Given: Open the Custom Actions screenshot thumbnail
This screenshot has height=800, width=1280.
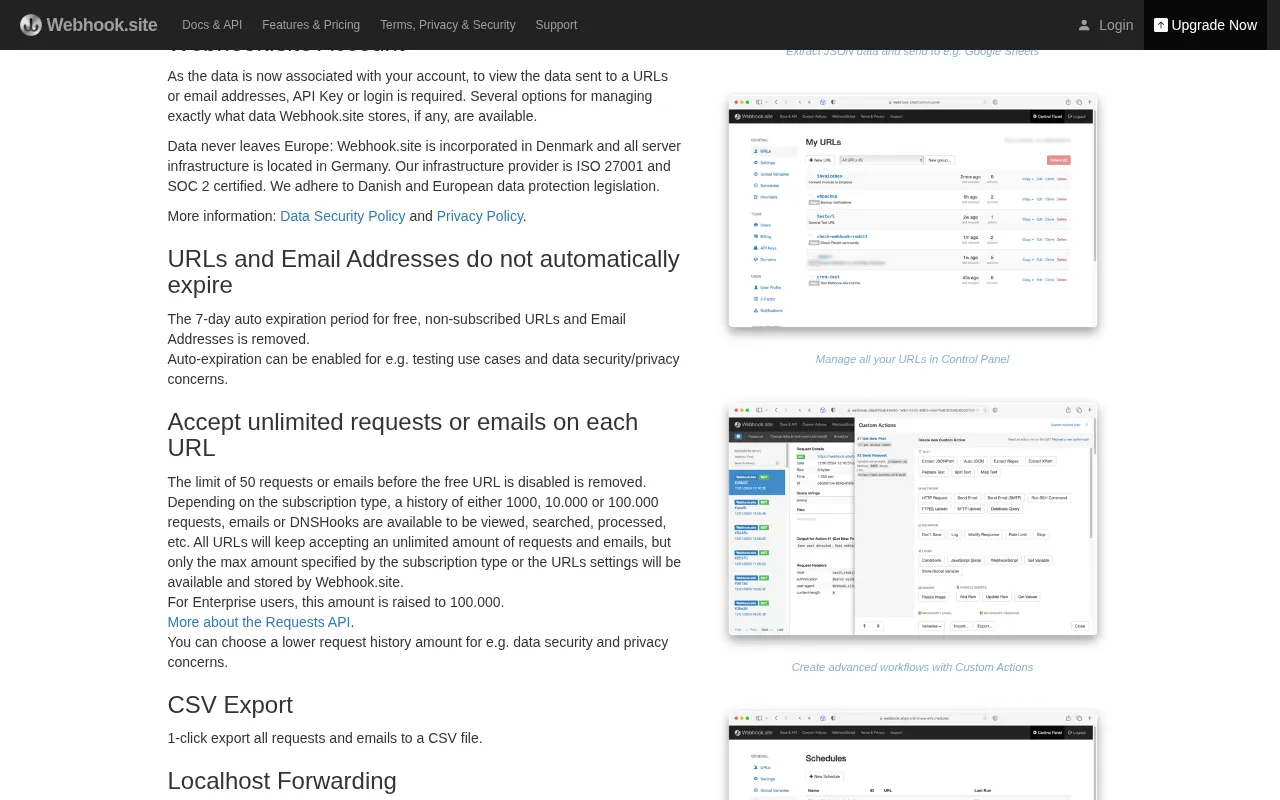Looking at the screenshot, I should point(912,519).
